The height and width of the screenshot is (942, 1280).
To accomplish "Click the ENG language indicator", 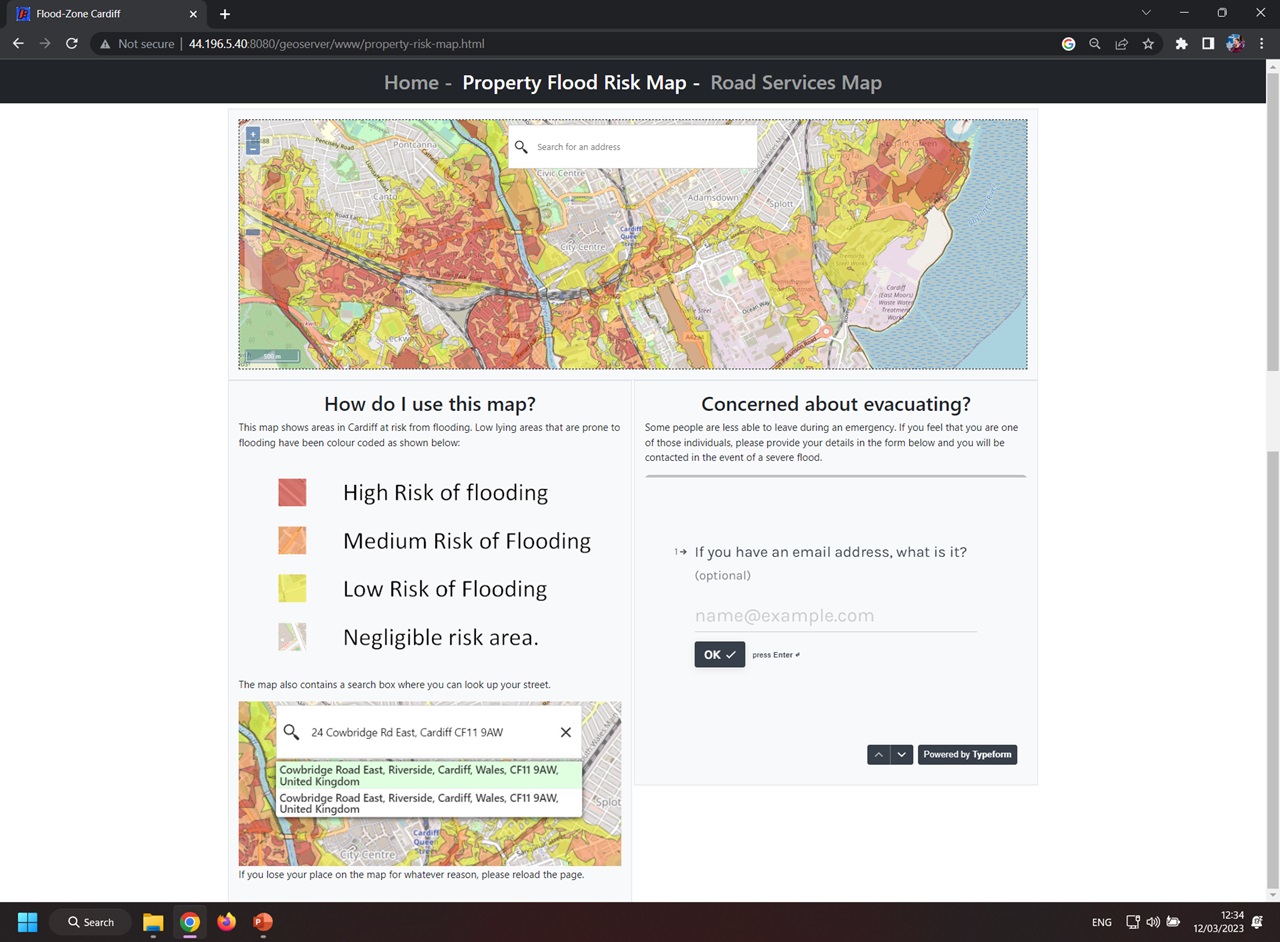I will pyautogui.click(x=1102, y=922).
